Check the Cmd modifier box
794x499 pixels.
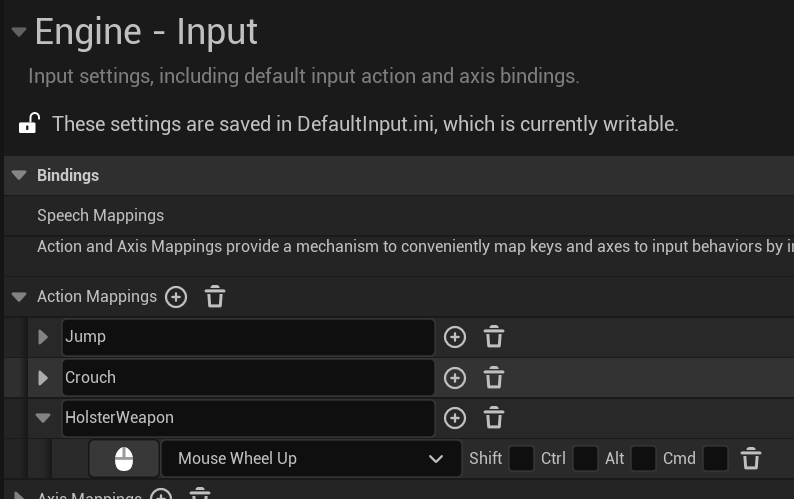(715, 459)
